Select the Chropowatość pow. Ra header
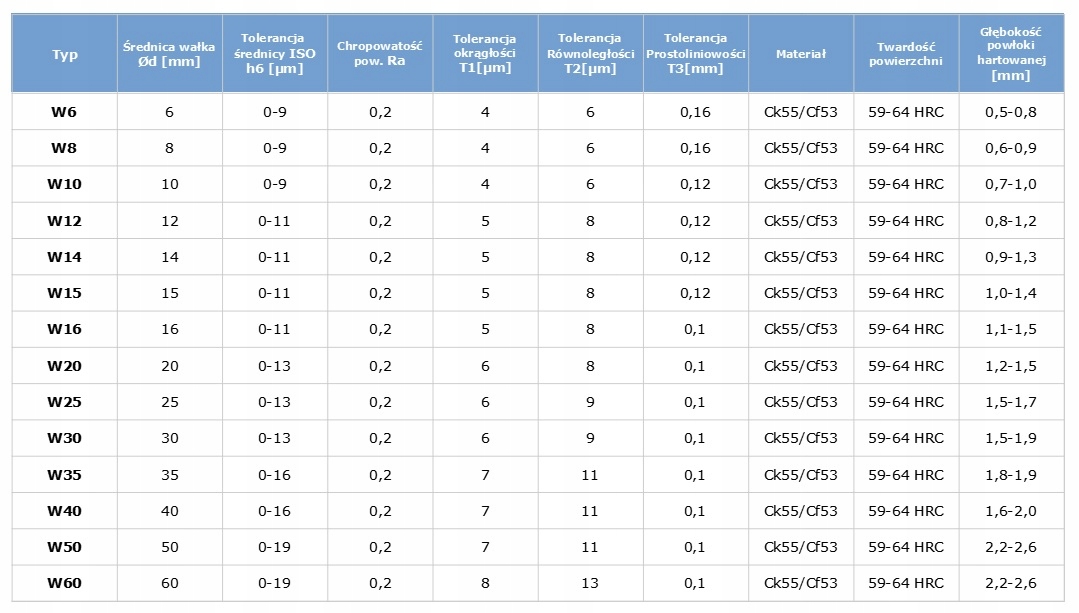Image resolution: width=1079 pixels, height=613 pixels. [x=380, y=54]
